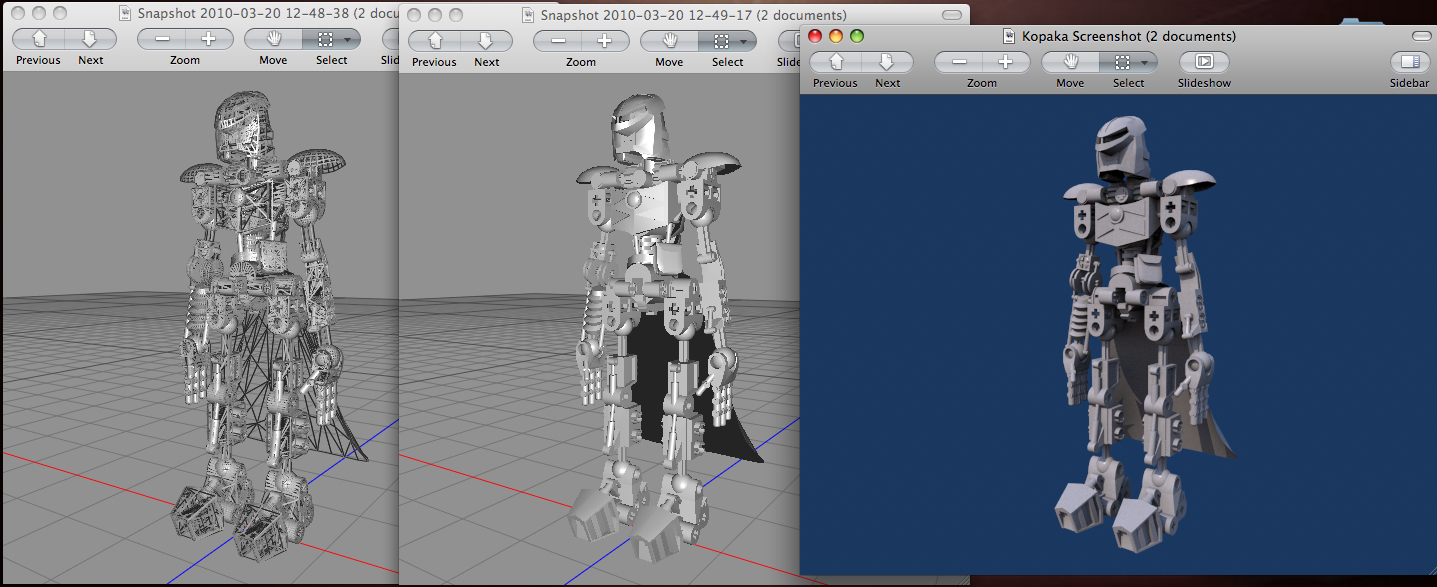Click Next button in 12-48-38 snapshot window
This screenshot has width=1437, height=587.
(90, 39)
